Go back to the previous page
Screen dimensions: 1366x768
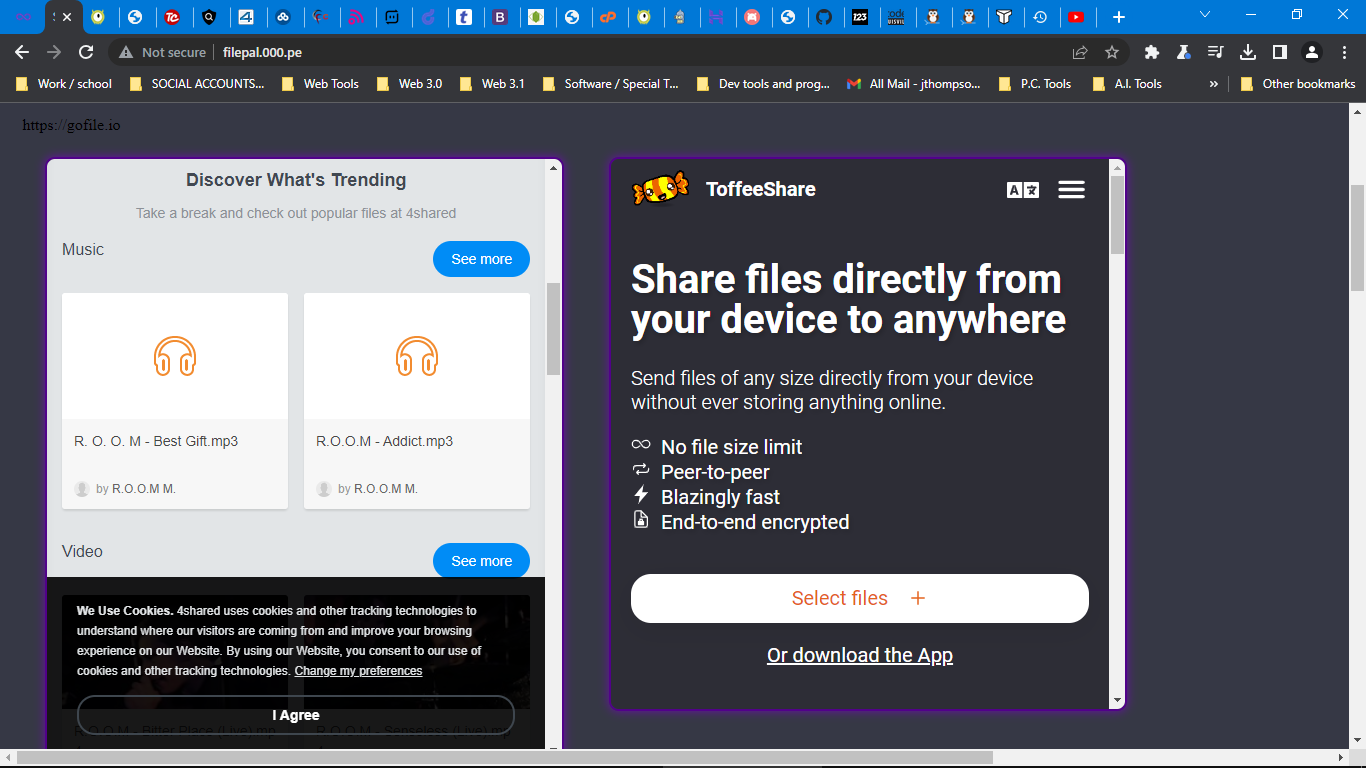(22, 52)
